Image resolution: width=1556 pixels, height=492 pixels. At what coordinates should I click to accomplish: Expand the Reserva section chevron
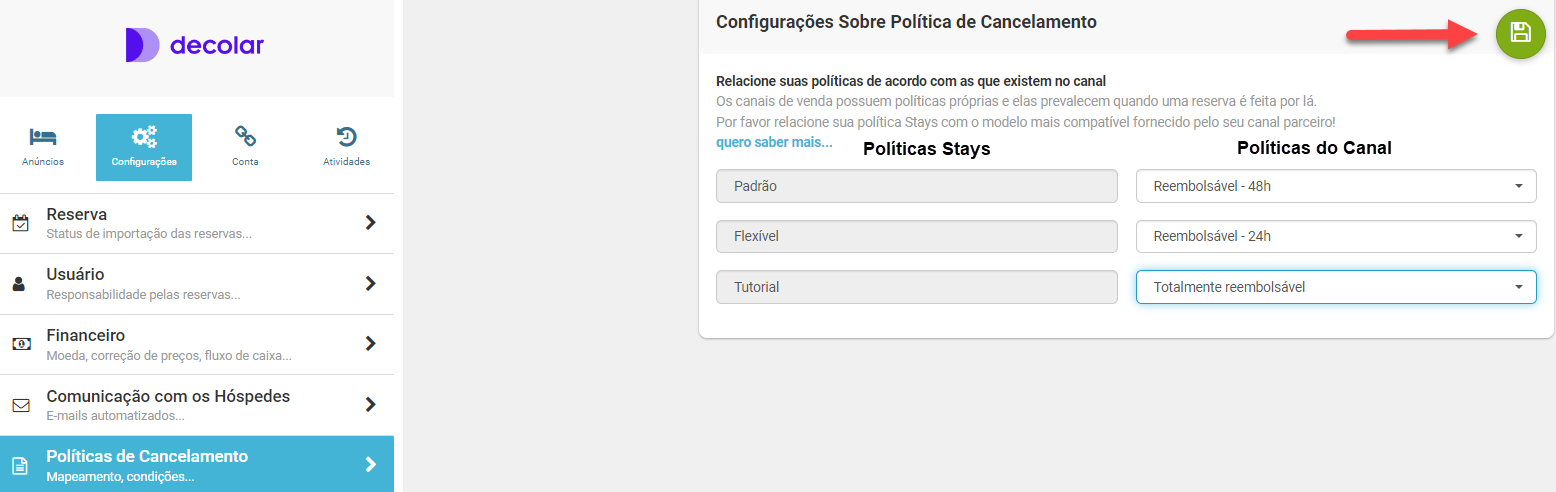[371, 222]
